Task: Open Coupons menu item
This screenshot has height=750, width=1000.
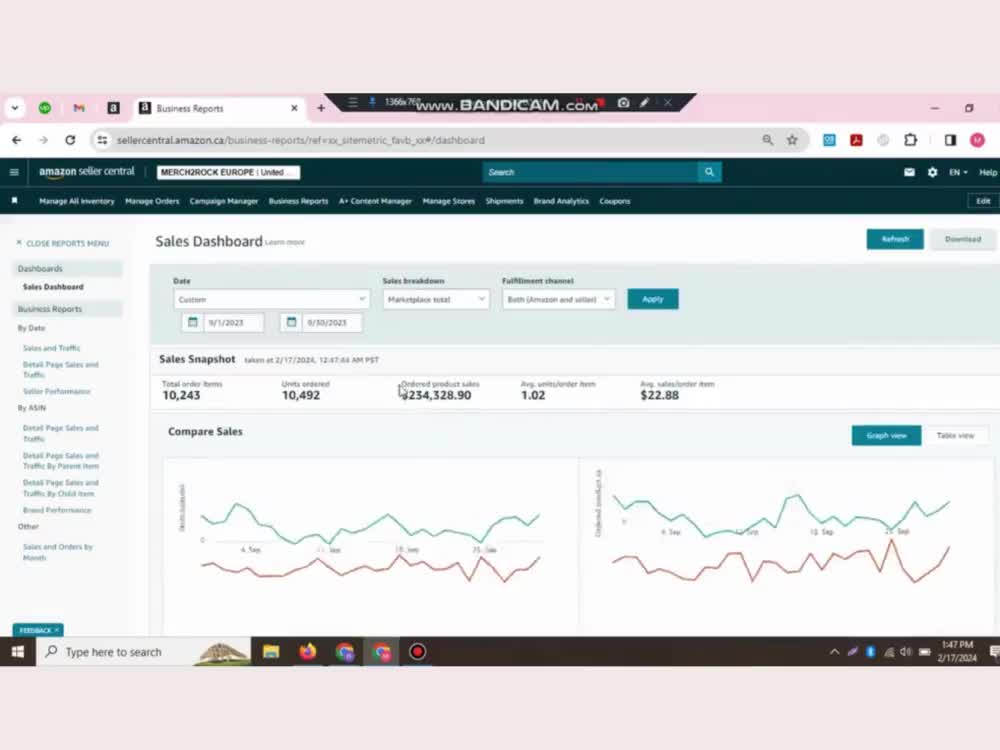Action: [x=615, y=201]
